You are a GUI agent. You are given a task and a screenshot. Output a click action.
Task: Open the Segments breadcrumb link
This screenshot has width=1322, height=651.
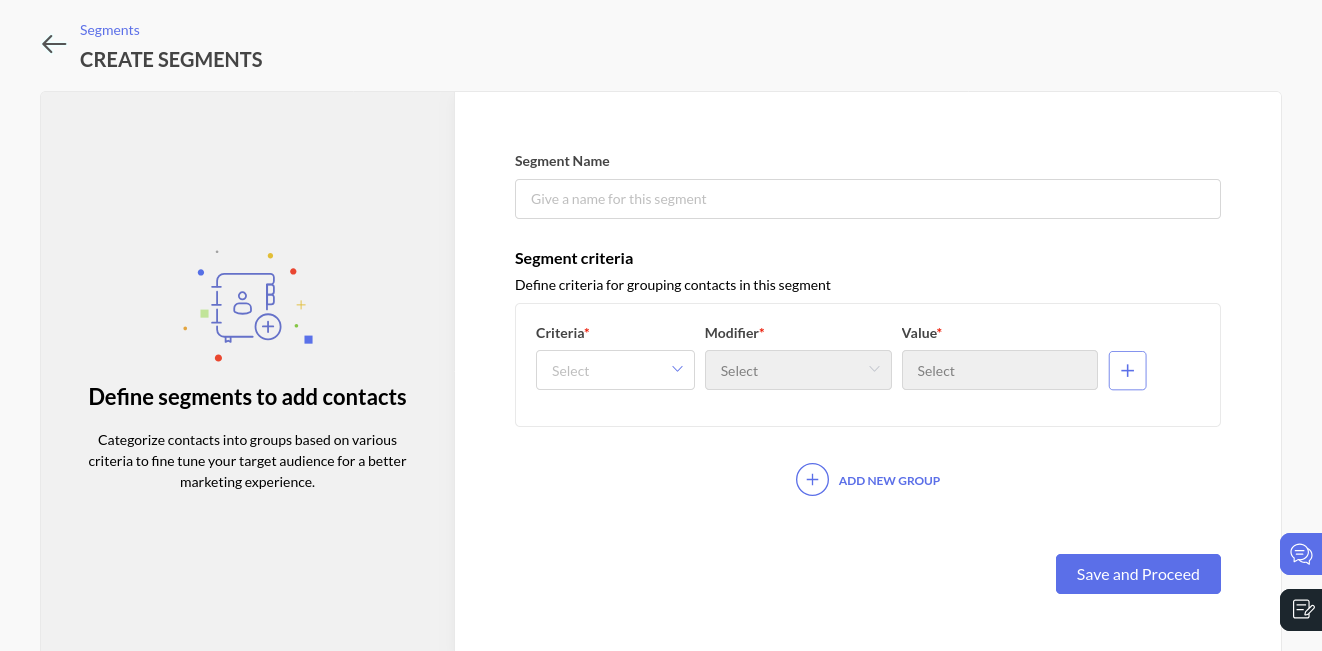point(110,30)
